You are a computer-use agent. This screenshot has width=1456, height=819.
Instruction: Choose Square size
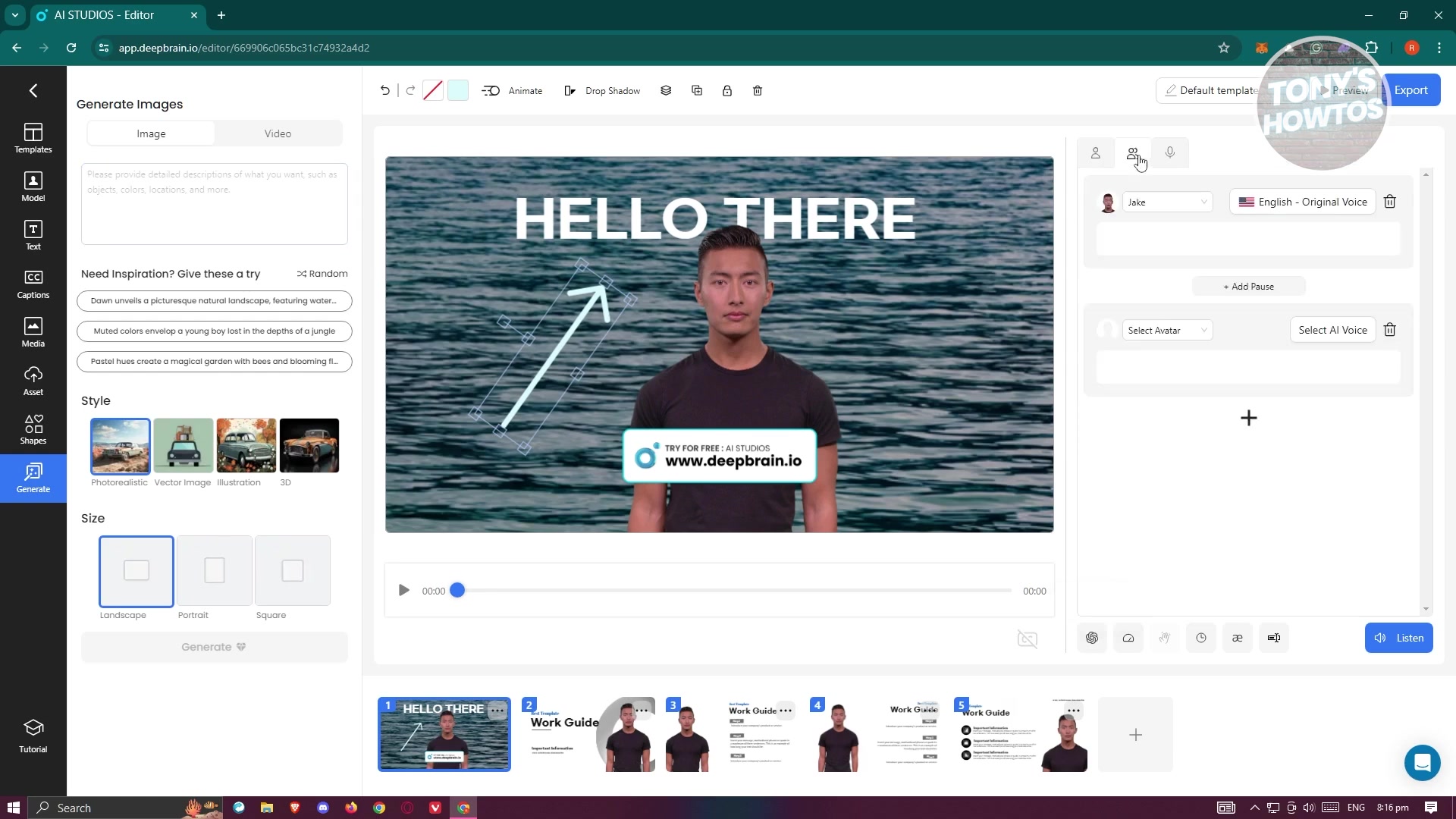[x=293, y=571]
